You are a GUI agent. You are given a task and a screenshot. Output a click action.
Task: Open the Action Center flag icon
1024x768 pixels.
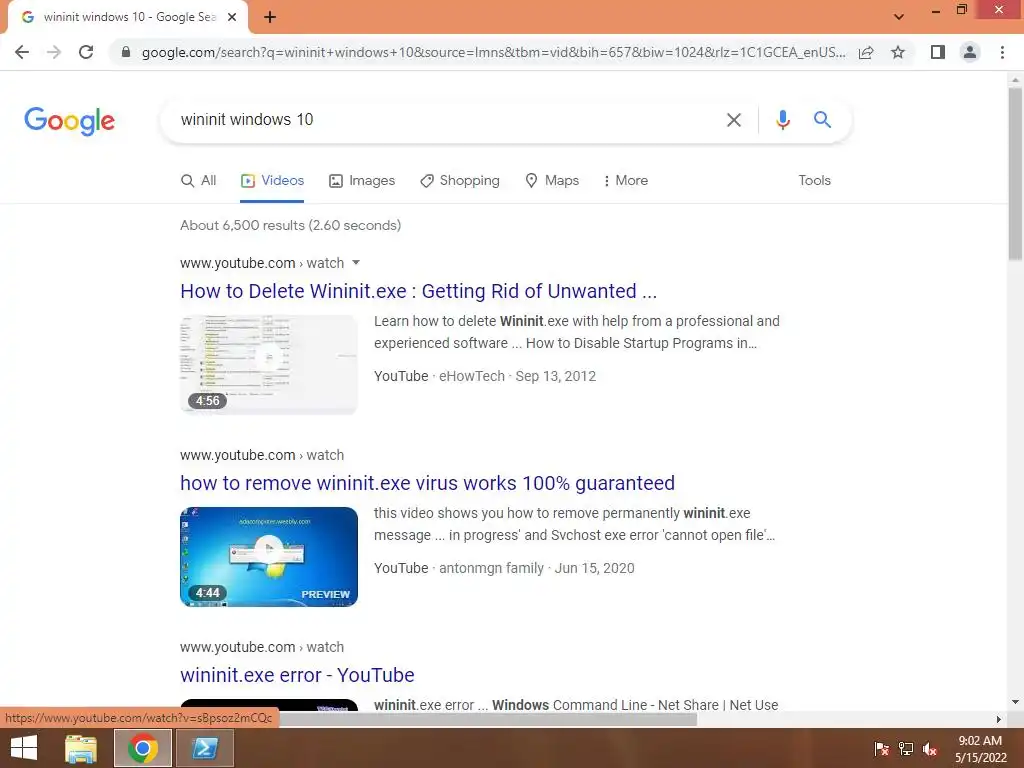[881, 749]
